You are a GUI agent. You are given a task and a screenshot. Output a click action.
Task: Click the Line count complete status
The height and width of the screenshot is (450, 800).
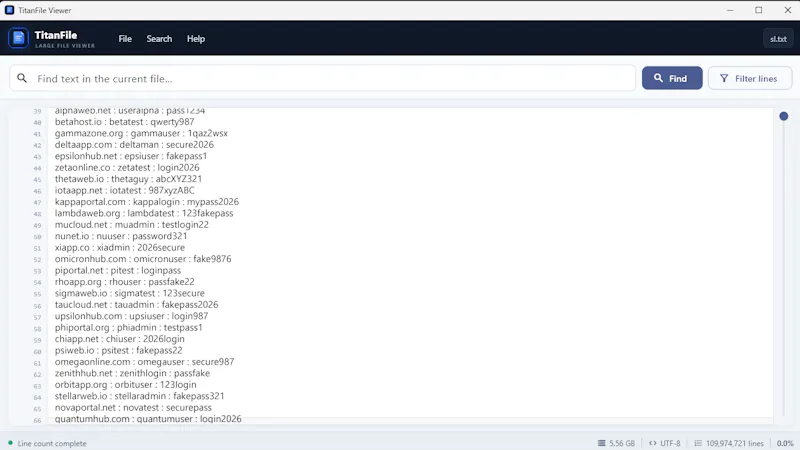click(52, 443)
